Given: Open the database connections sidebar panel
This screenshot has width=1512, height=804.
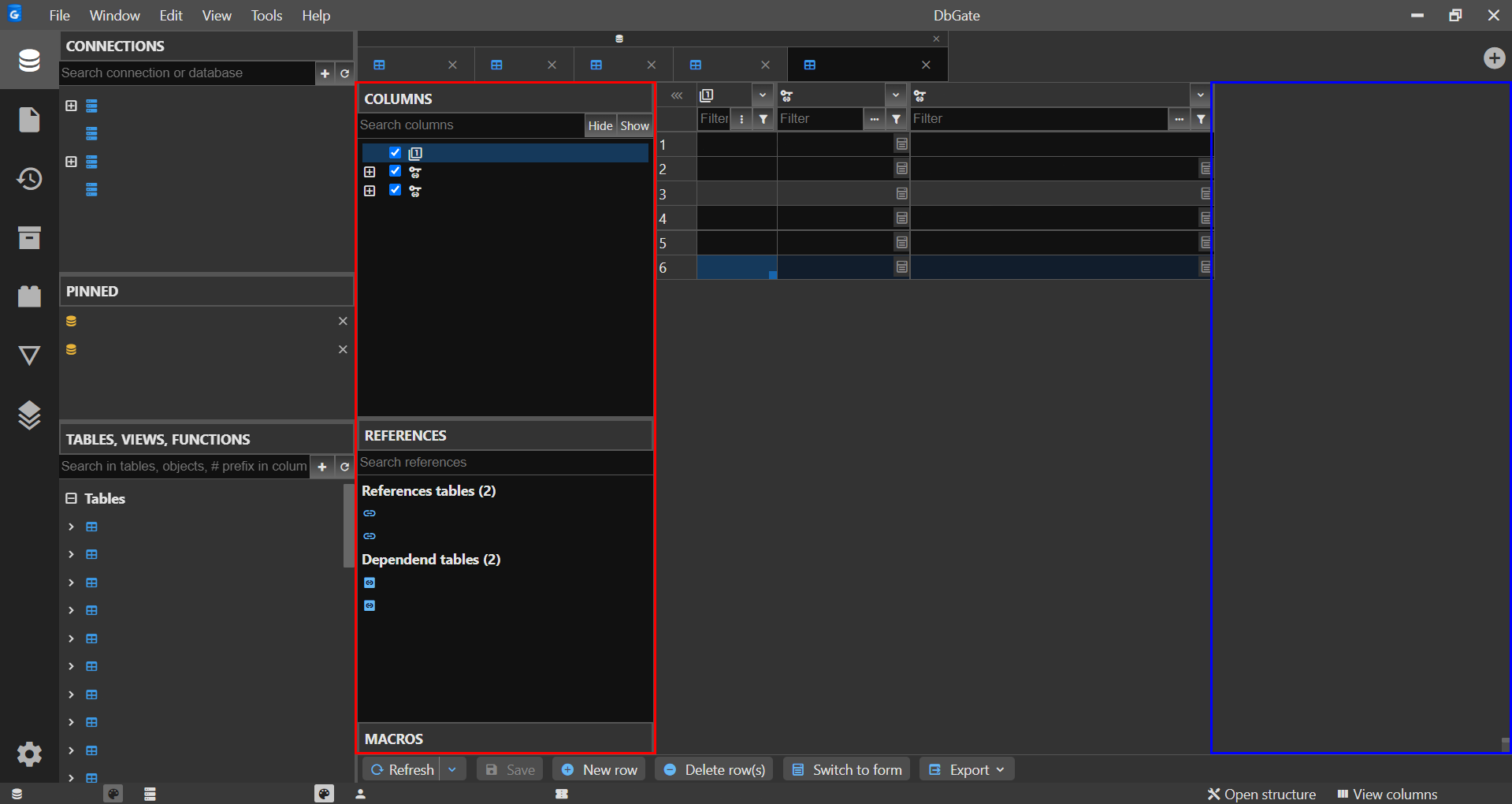Looking at the screenshot, I should 29,60.
